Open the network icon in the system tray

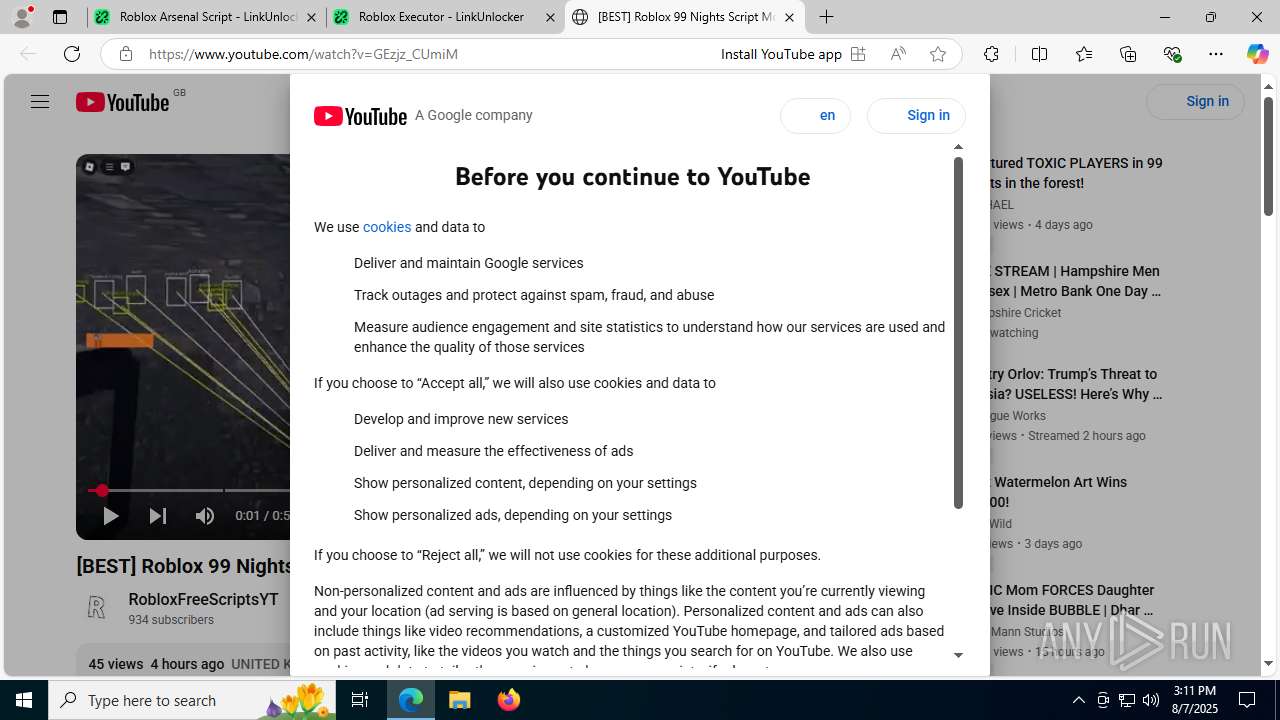tap(1127, 700)
